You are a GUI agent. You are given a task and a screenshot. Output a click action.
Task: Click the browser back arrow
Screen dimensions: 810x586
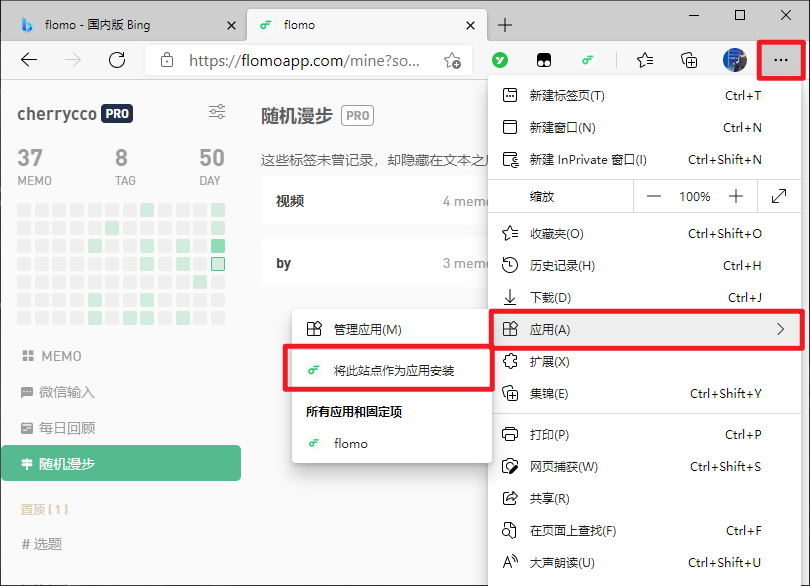click(29, 60)
